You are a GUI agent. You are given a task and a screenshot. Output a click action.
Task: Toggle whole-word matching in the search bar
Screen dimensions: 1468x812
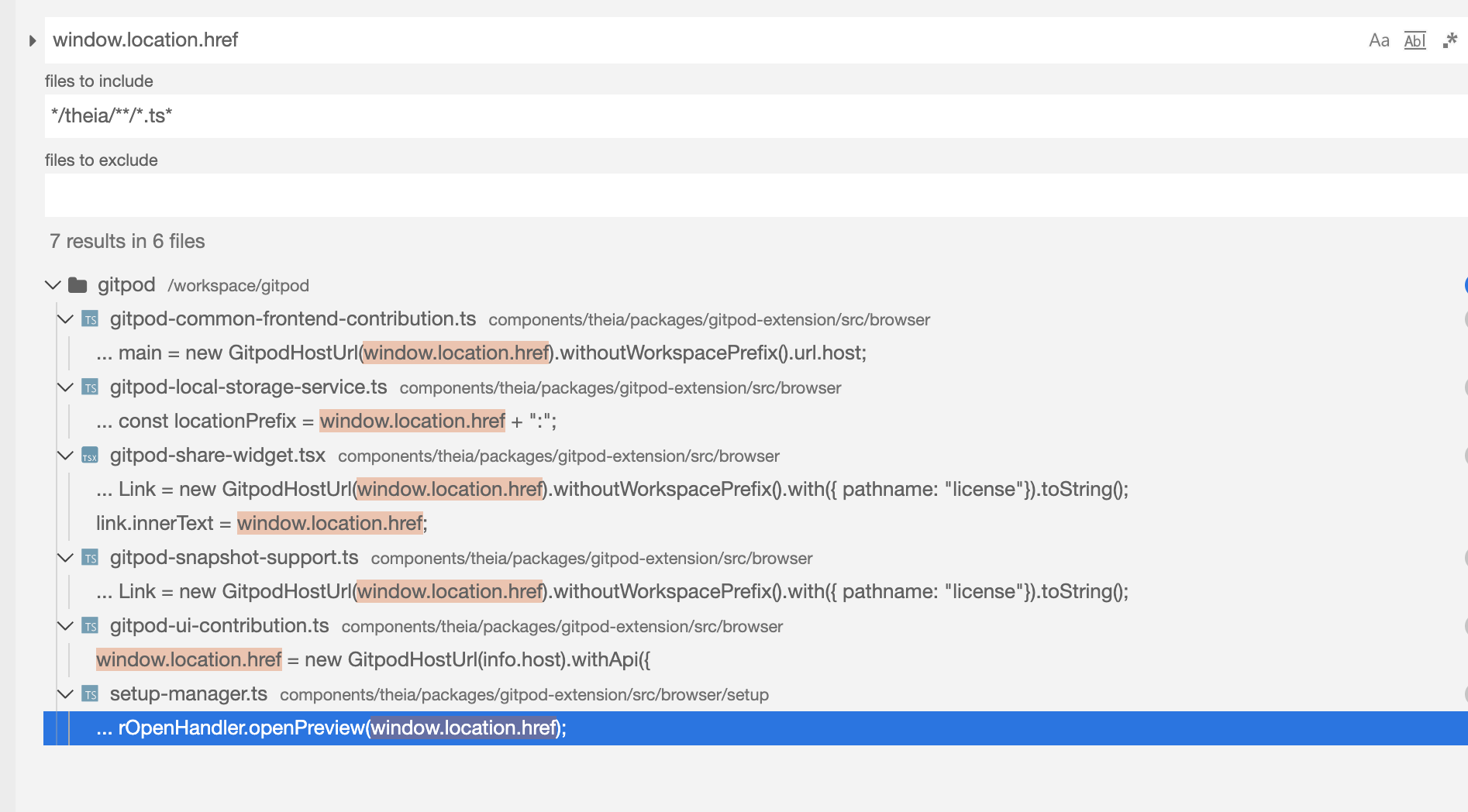pos(1415,40)
